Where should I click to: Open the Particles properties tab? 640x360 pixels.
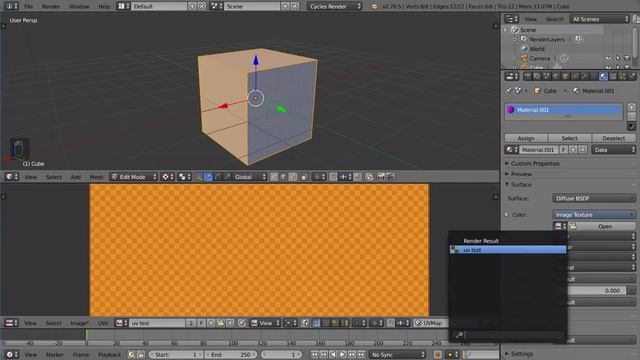tap(623, 76)
